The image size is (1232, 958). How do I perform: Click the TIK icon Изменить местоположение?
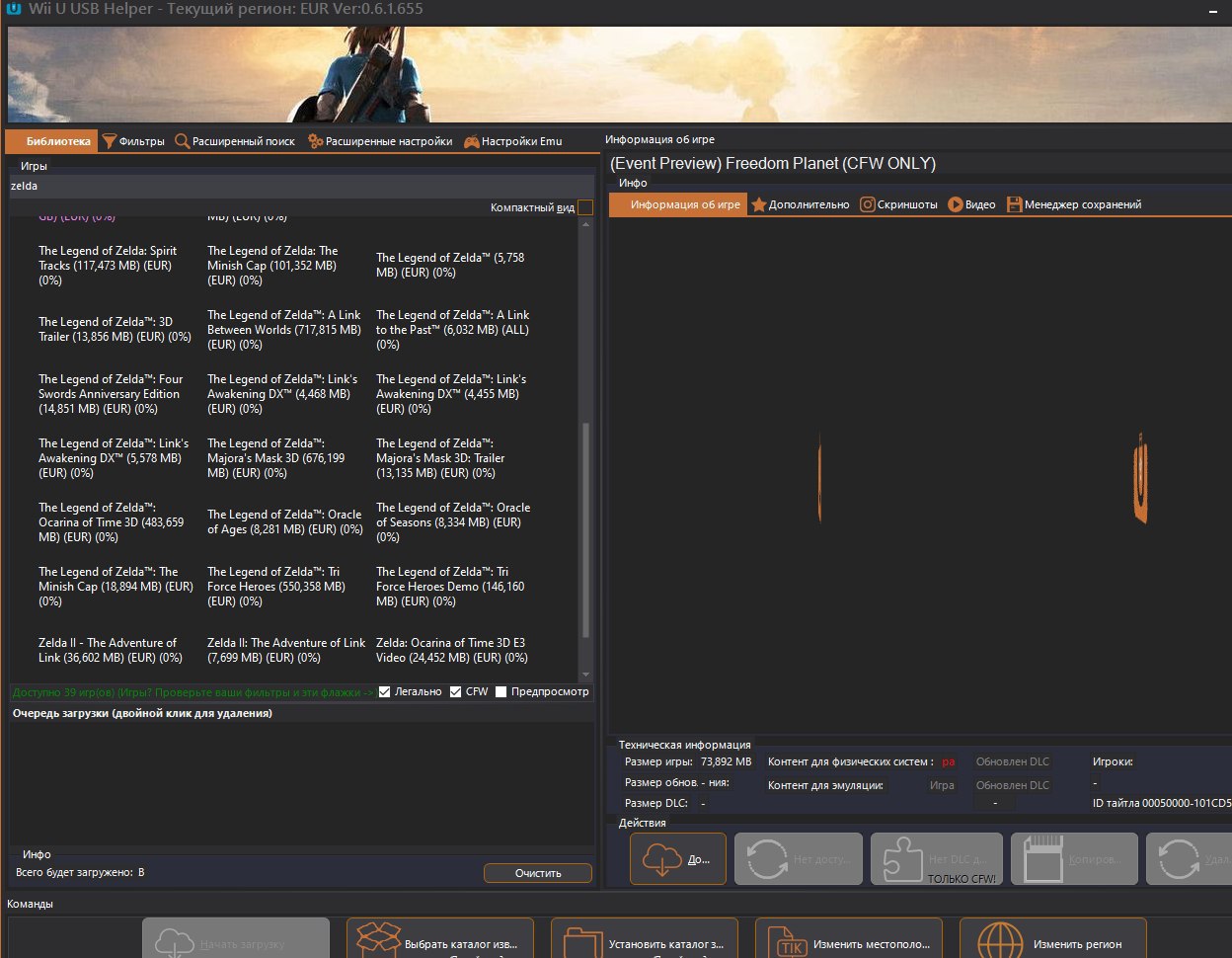tap(787, 943)
